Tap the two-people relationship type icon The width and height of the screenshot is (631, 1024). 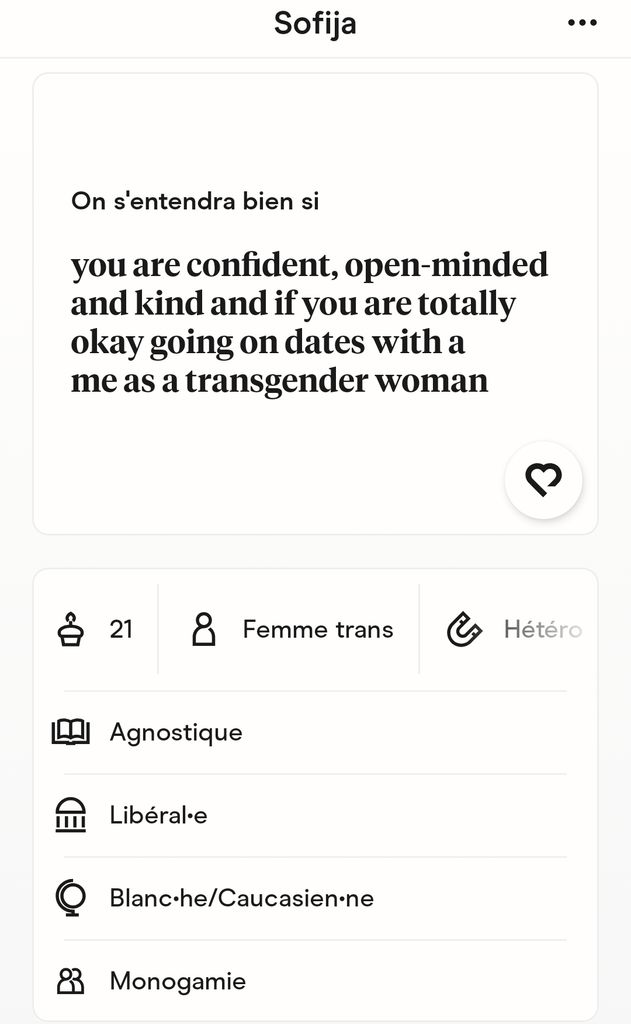pos(71,981)
